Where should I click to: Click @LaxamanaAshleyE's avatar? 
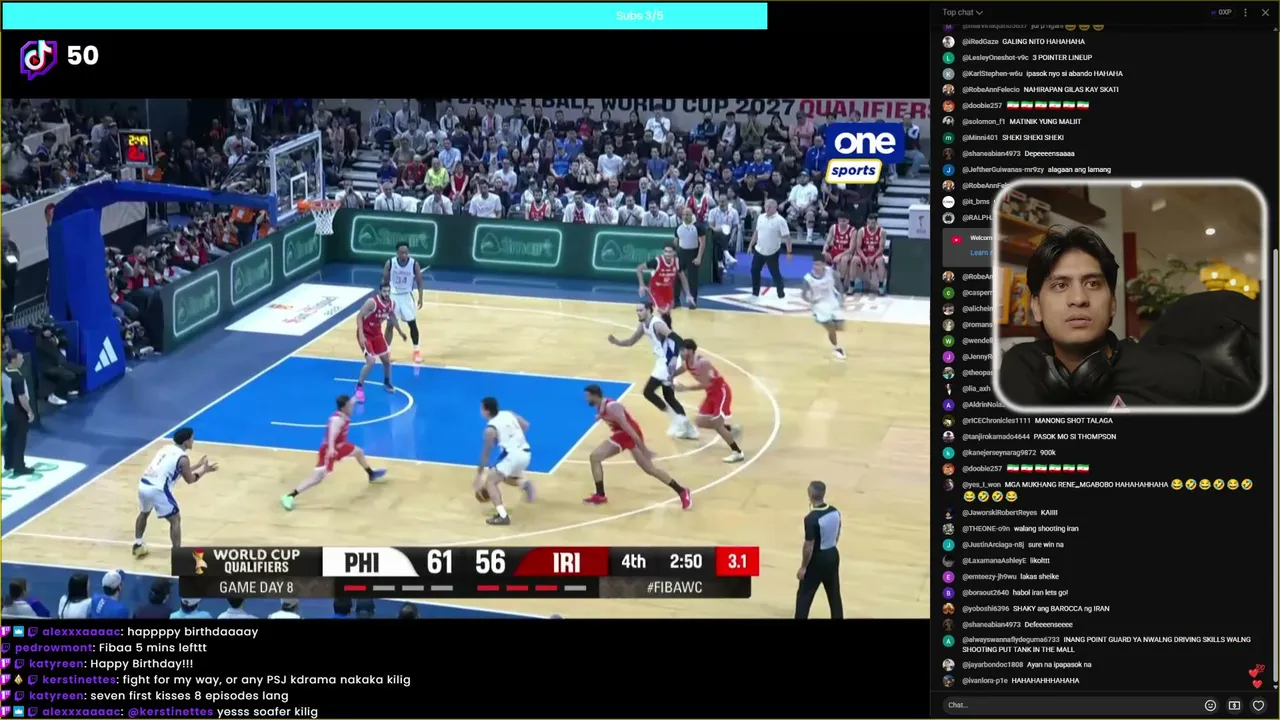tap(948, 561)
